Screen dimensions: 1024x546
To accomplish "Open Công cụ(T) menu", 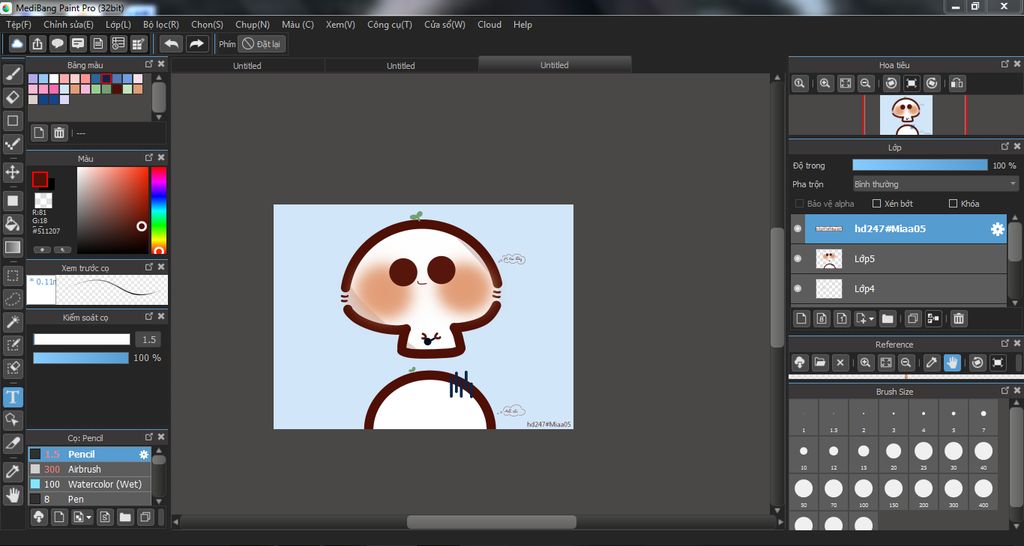I will 390,24.
